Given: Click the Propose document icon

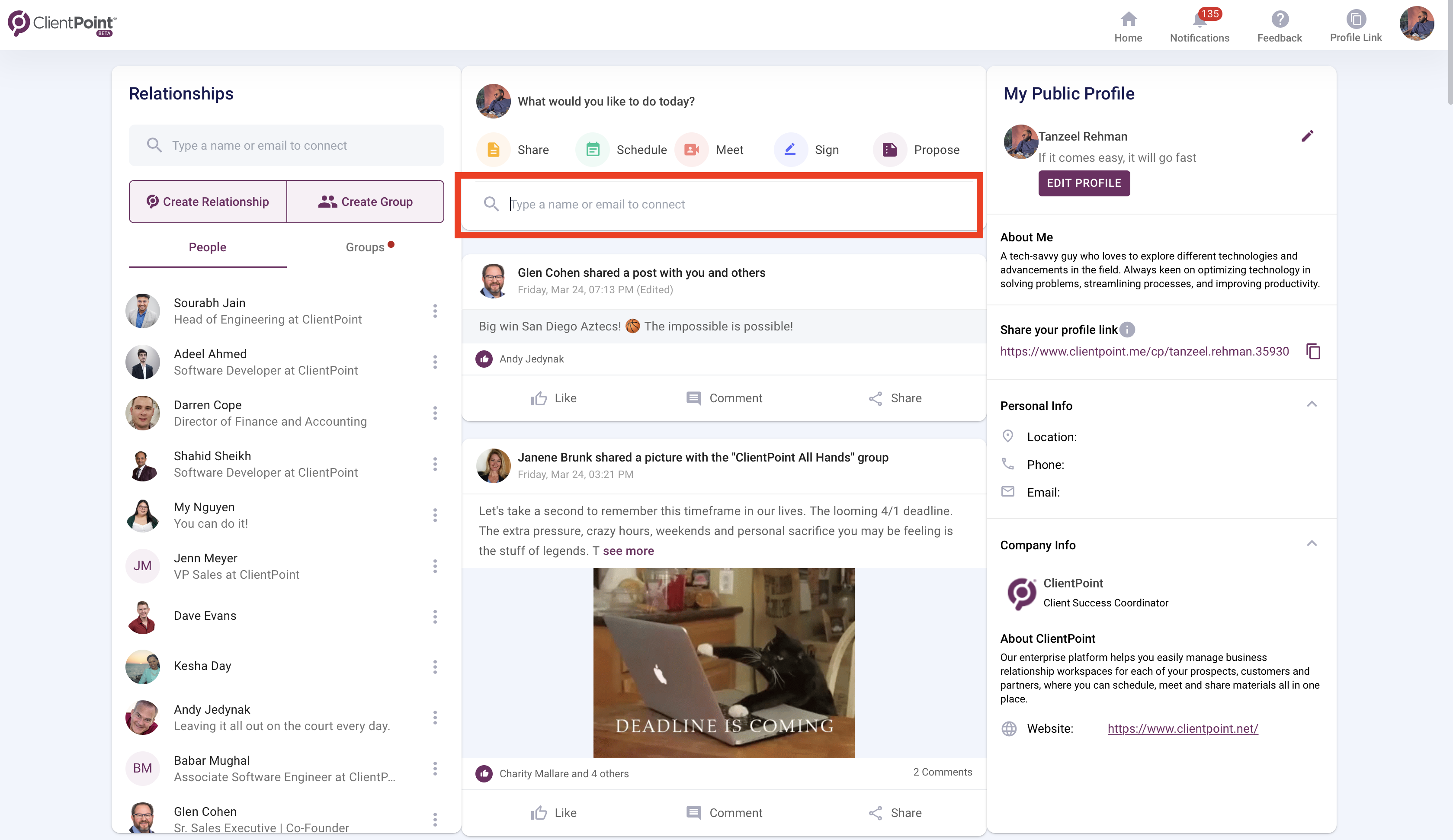Looking at the screenshot, I should click(890, 150).
